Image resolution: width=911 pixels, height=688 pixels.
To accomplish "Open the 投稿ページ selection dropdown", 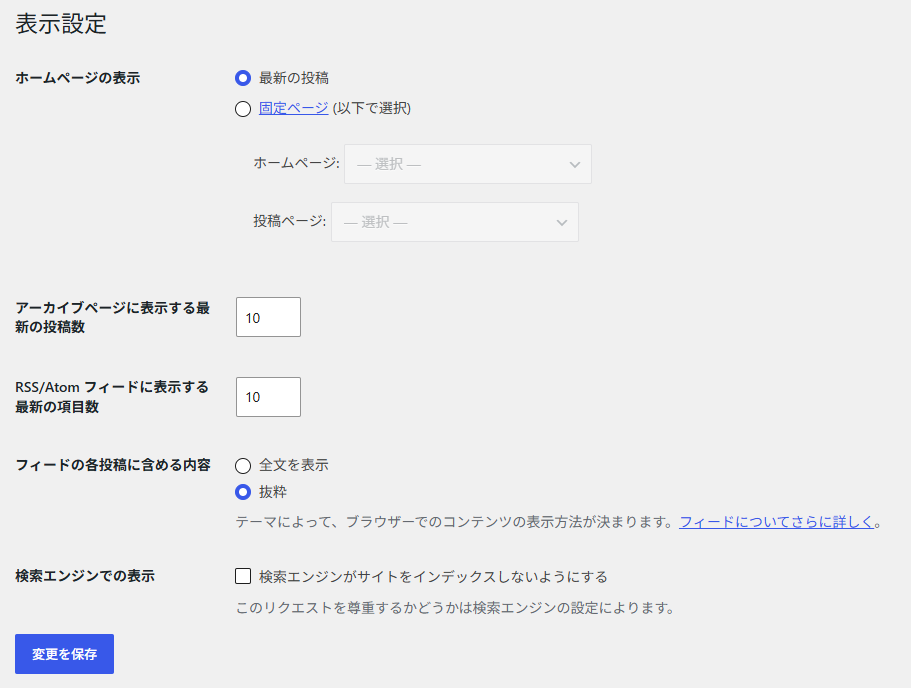I will point(455,222).
